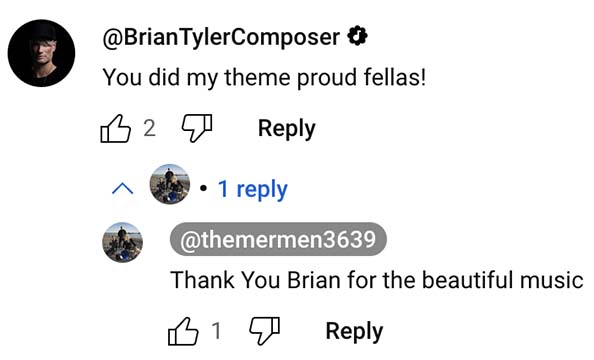This screenshot has width=594, height=360.
Task: Open BrianTylerComposer's profile picture
Action: (41, 53)
